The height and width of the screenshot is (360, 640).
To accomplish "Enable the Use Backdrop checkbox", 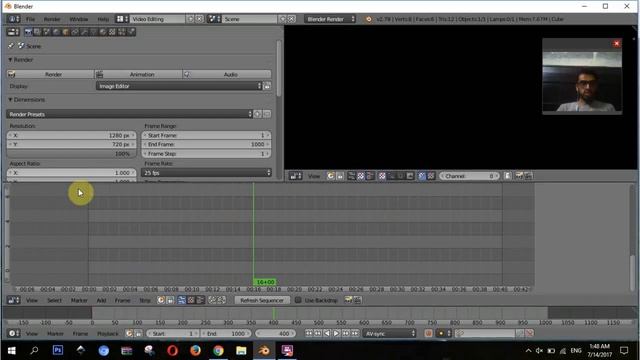I will pos(298,300).
